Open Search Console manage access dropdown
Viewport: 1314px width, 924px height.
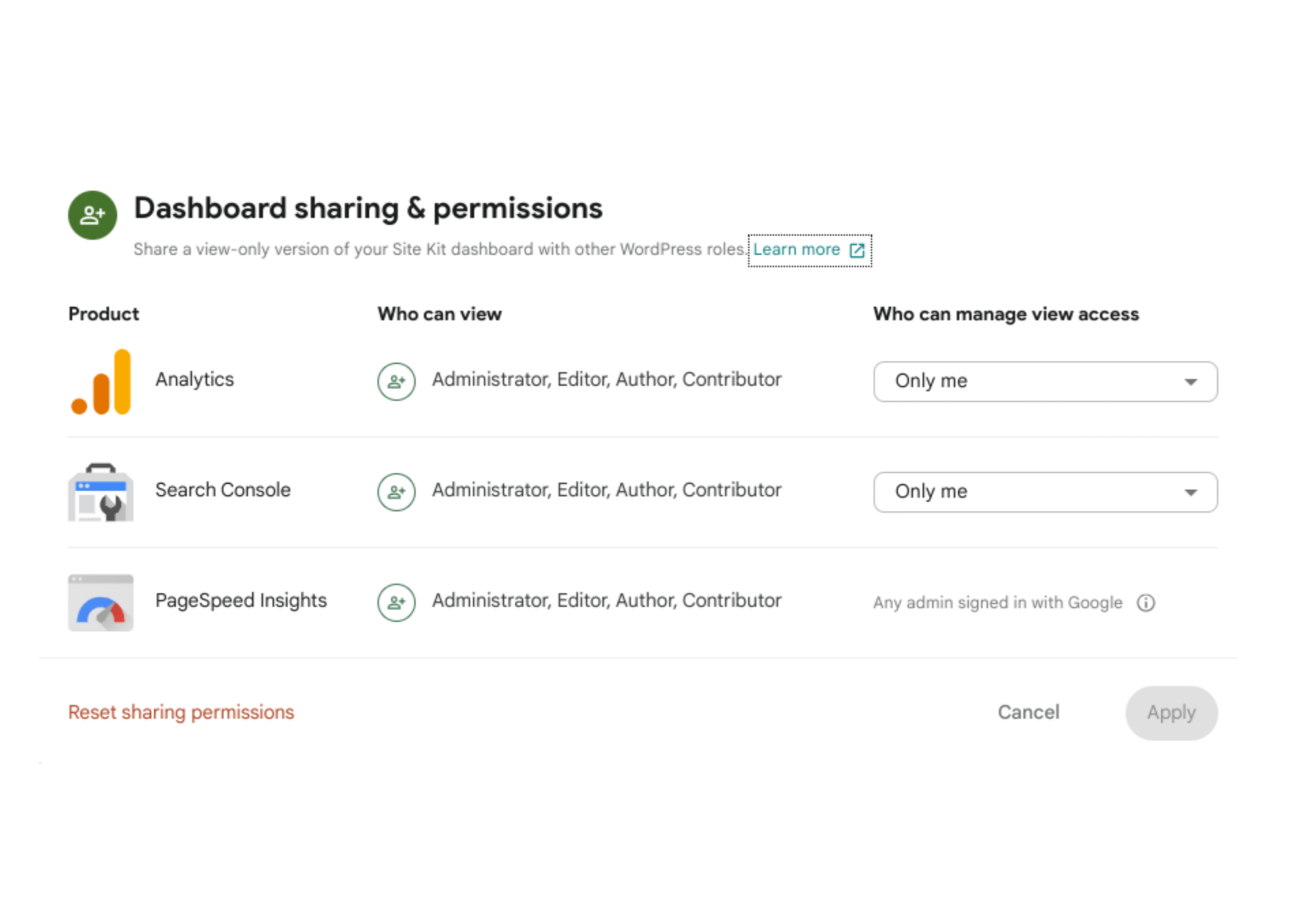(x=1027, y=492)
